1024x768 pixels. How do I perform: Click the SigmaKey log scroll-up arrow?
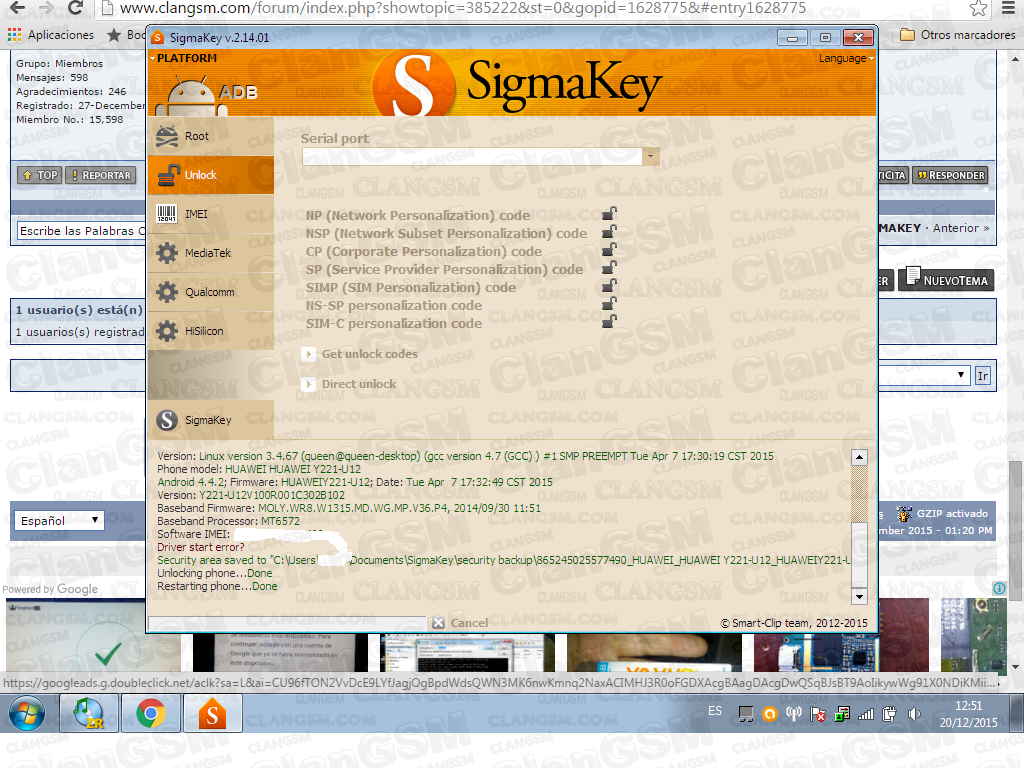click(x=859, y=457)
